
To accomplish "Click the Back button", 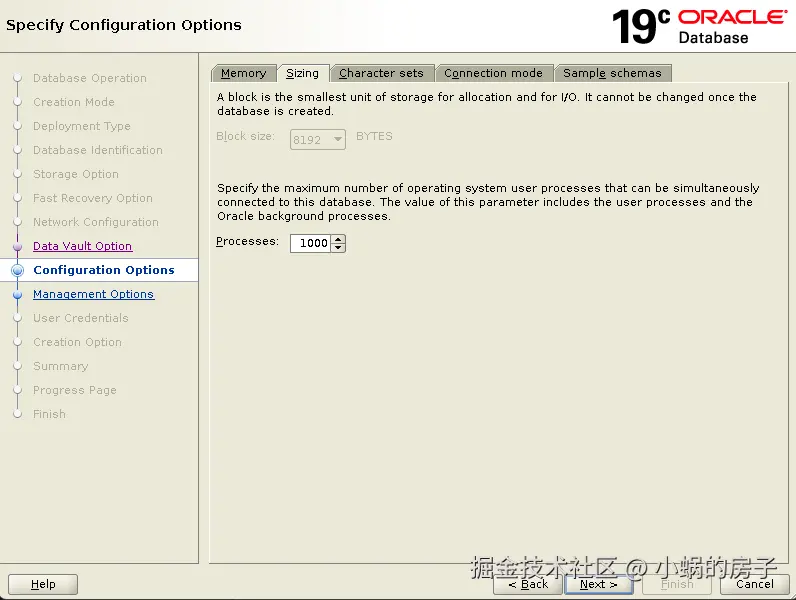I will (x=528, y=584).
